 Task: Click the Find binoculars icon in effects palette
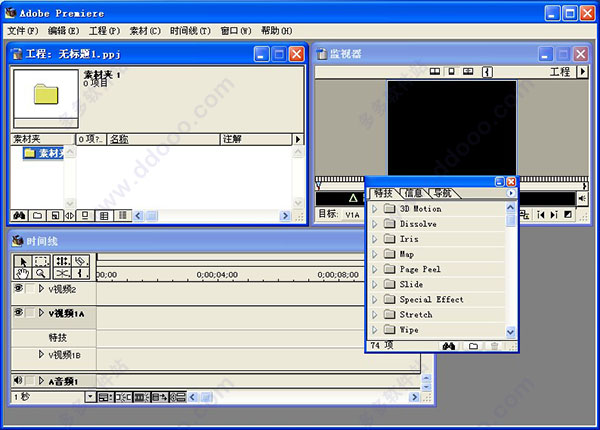448,346
